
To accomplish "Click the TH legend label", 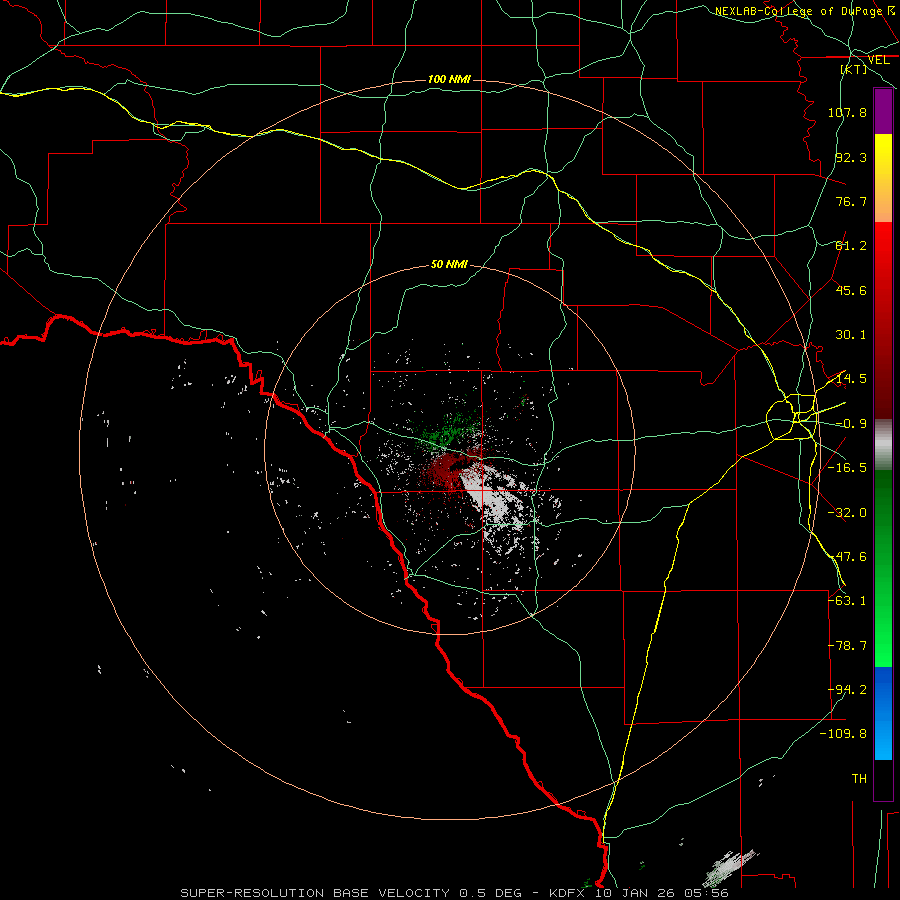I will point(859,779).
